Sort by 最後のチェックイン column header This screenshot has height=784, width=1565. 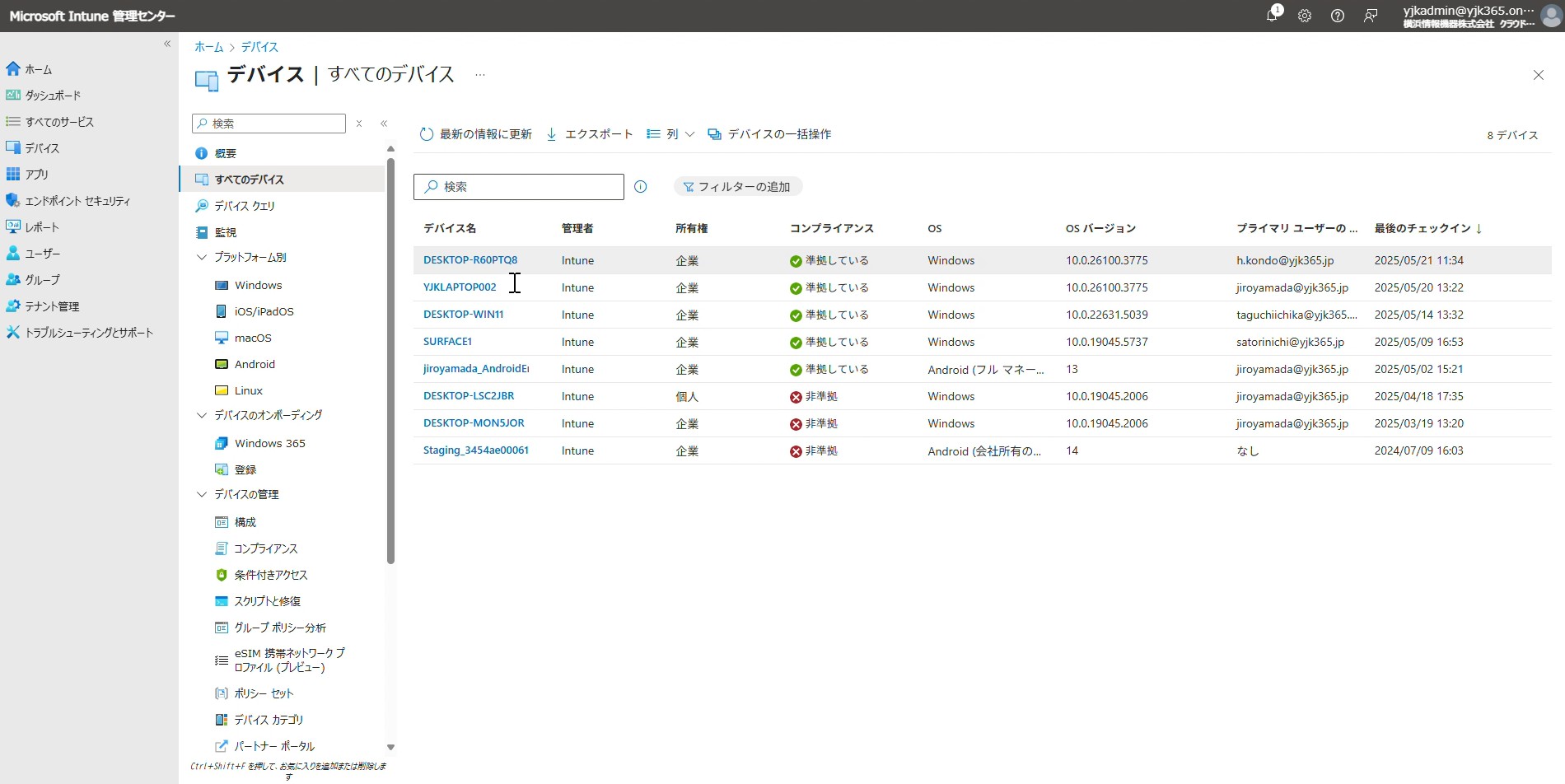(x=1428, y=228)
